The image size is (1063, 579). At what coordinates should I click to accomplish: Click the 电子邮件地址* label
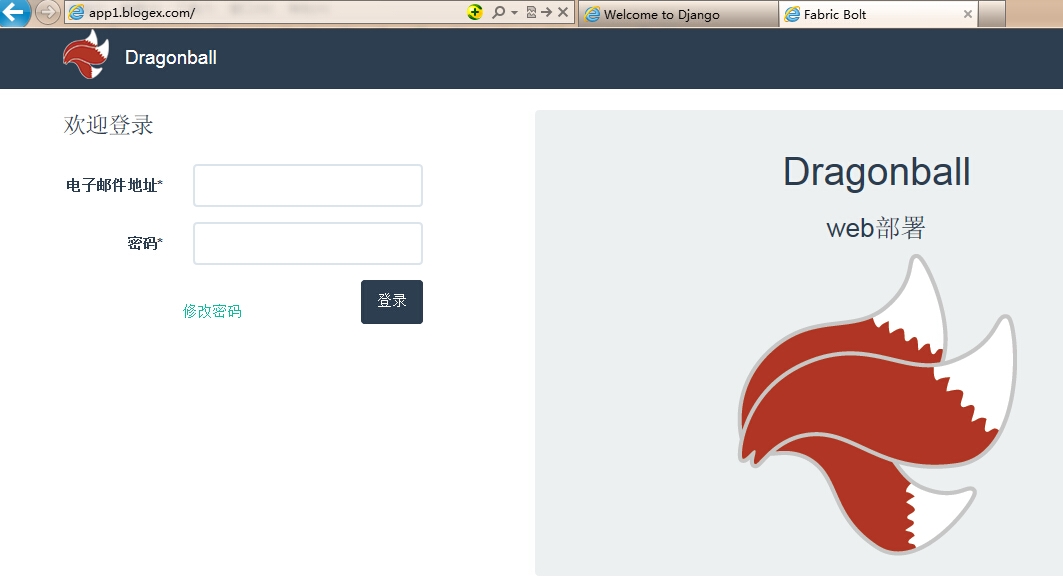(115, 185)
